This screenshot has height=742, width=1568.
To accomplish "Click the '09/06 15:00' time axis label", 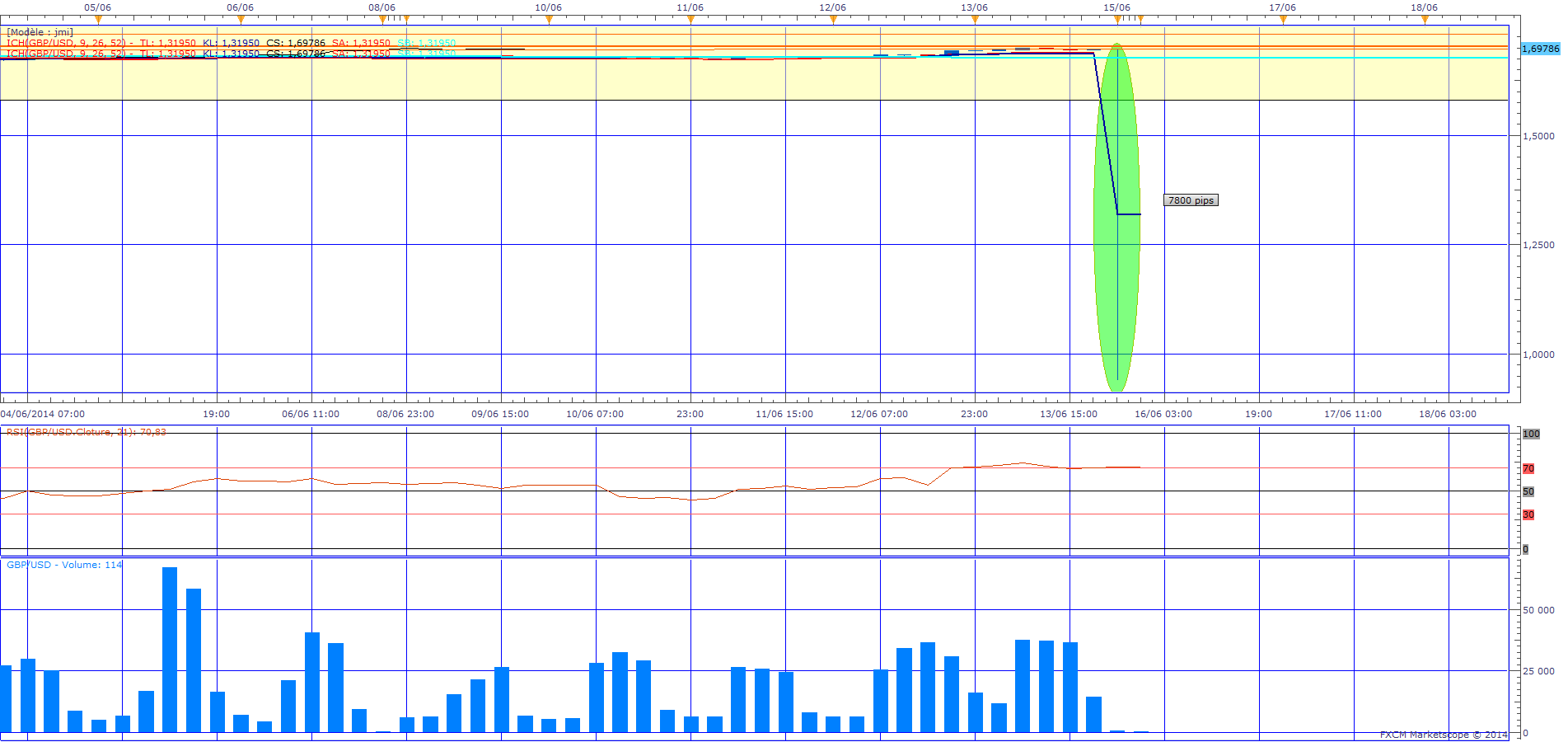I will pyautogui.click(x=500, y=414).
